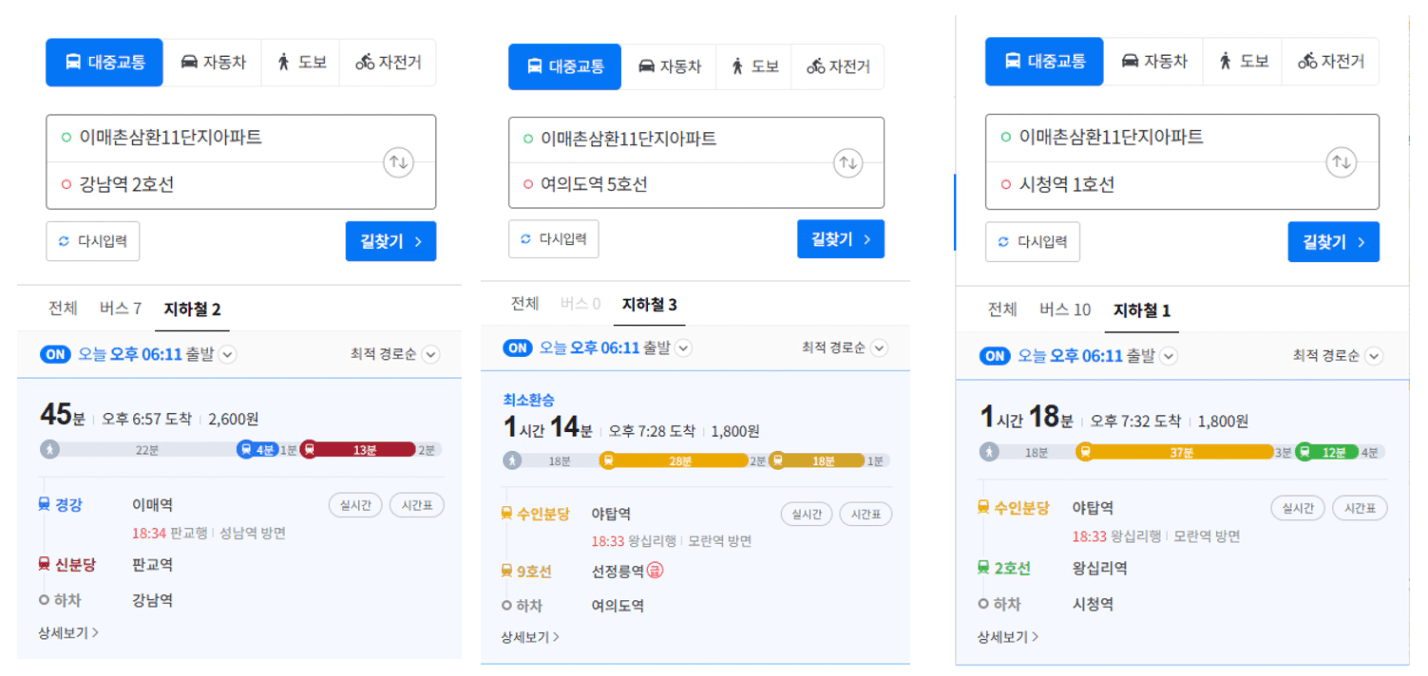Toggle ON departure switch in 시청역 panel
The image size is (1428, 676).
click(994, 356)
